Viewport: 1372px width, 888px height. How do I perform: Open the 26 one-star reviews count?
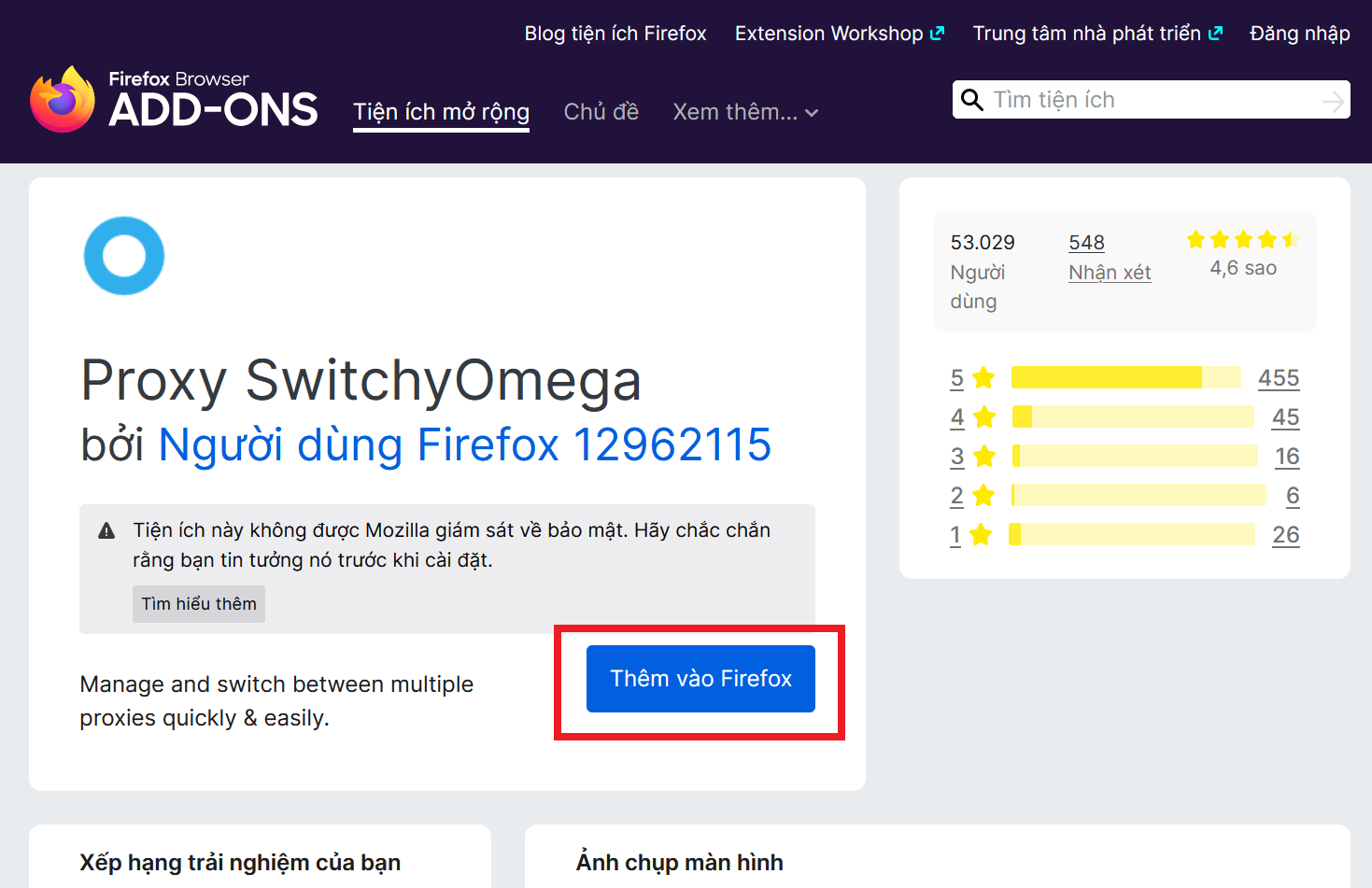click(x=1286, y=535)
